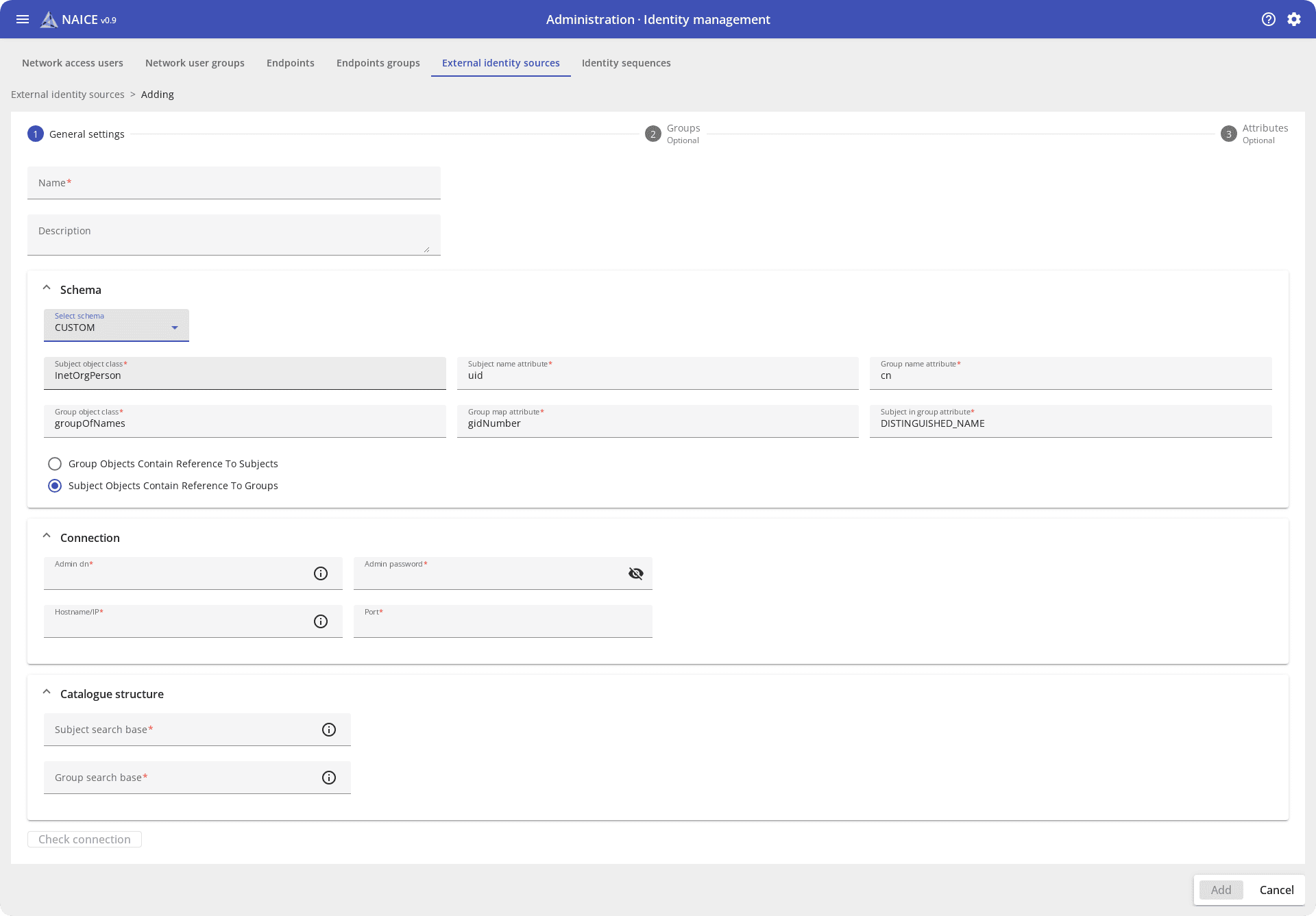The height and width of the screenshot is (916, 1316).
Task: Open the hamburger navigation menu
Action: 23,19
